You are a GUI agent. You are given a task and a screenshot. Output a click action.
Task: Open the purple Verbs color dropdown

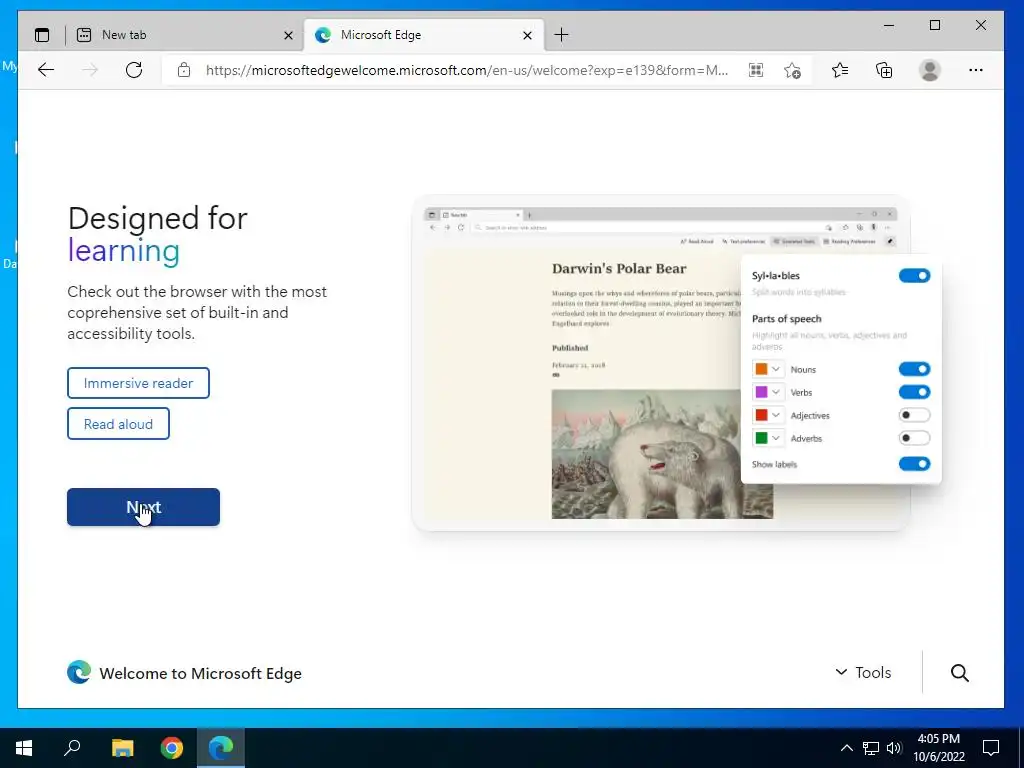pyautogui.click(x=768, y=392)
